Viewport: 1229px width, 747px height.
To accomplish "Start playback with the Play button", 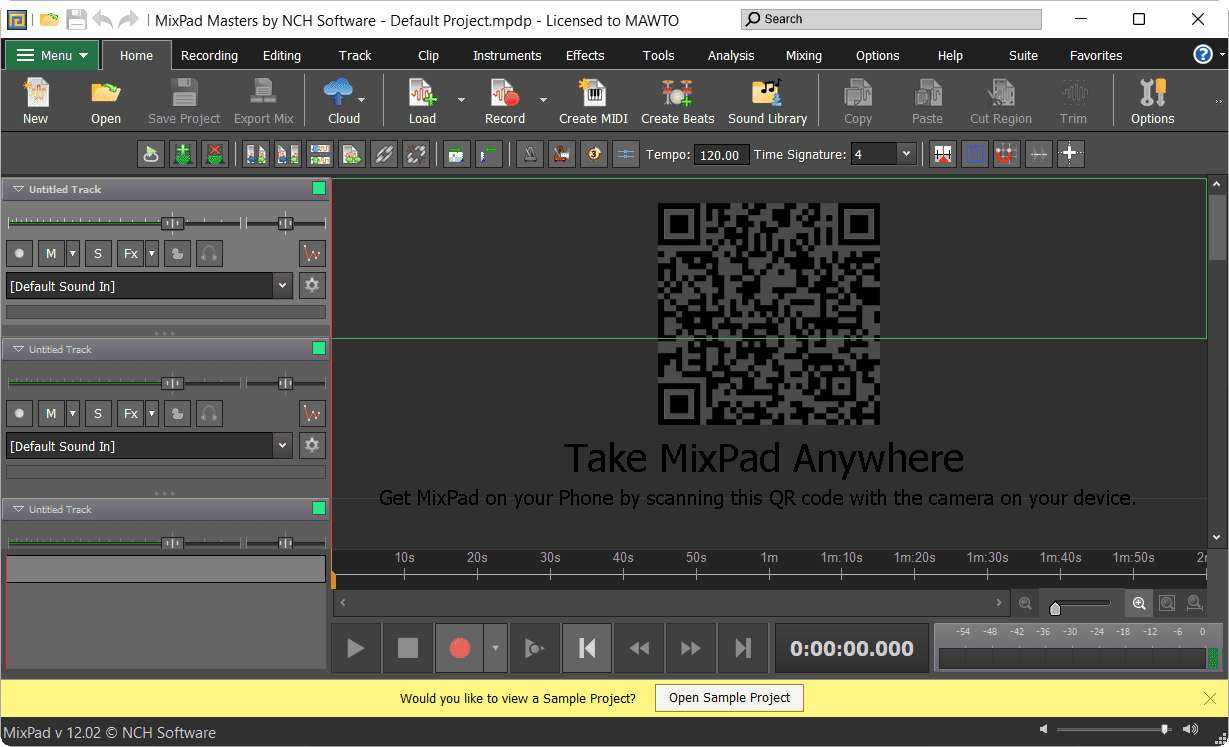I will [356, 648].
